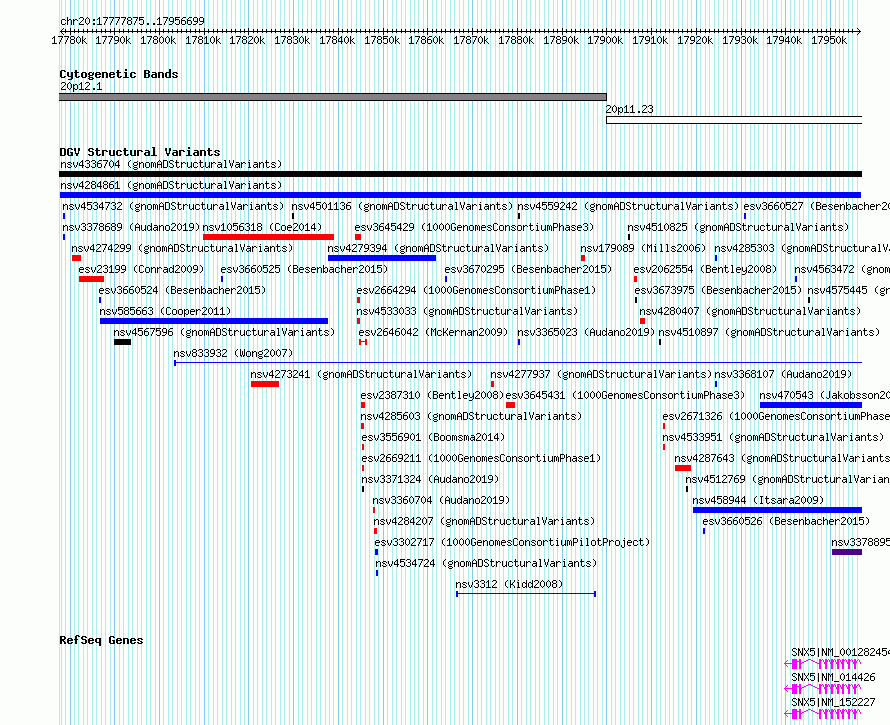
Task: Click the Cytogenetic Bands track title
Action: click(x=119, y=74)
